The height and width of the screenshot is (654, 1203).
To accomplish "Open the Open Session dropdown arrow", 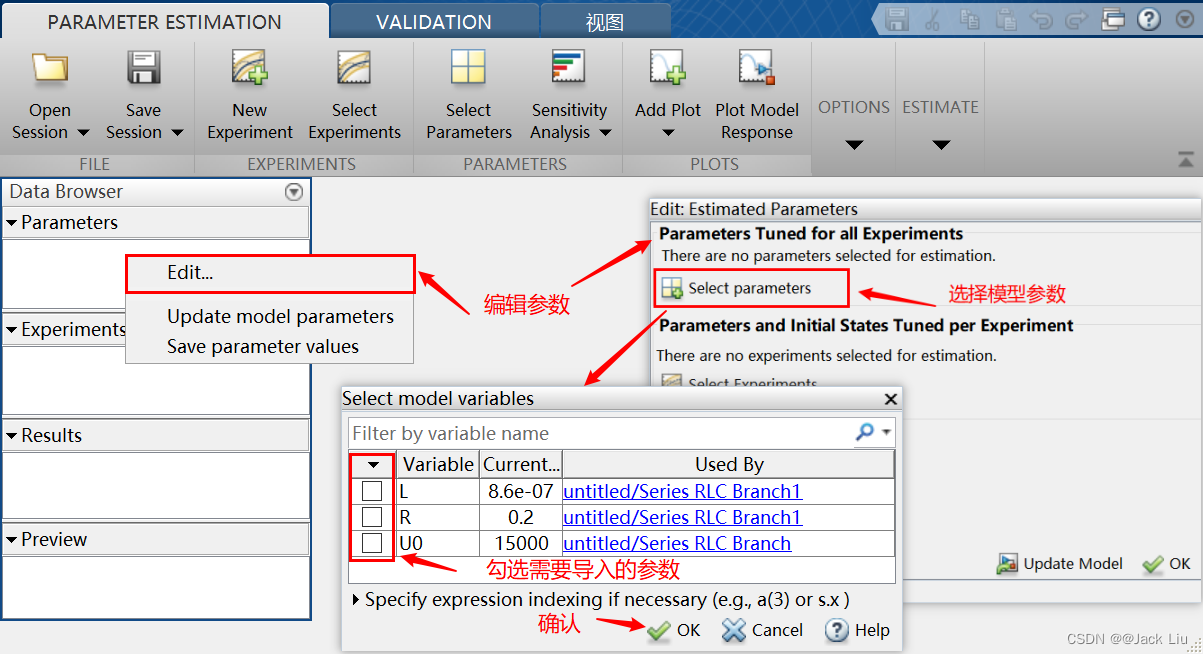I will 83,133.
